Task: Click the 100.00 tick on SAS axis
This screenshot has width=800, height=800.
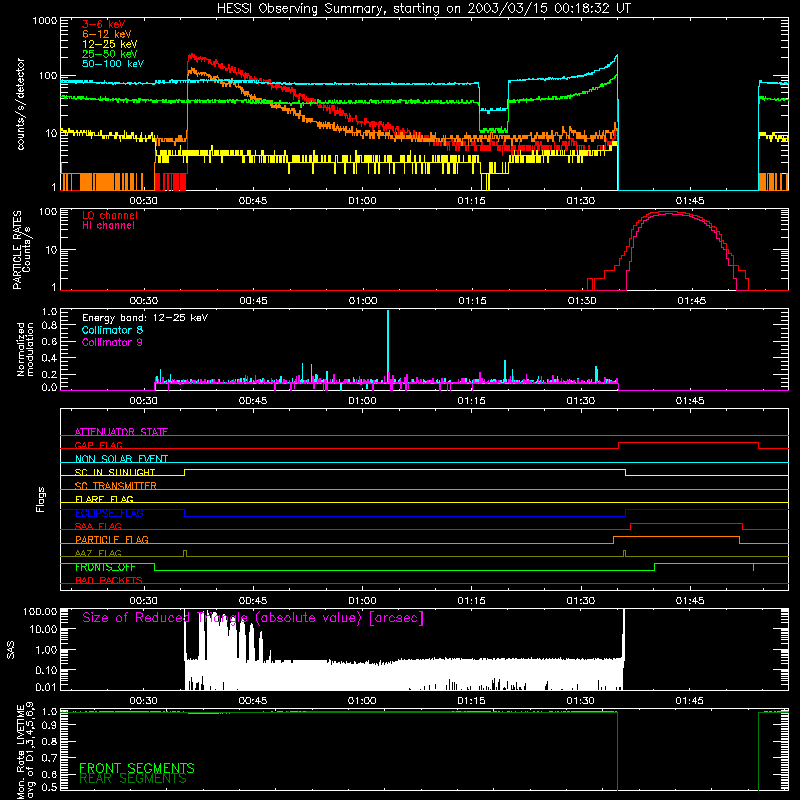Action: point(40,611)
